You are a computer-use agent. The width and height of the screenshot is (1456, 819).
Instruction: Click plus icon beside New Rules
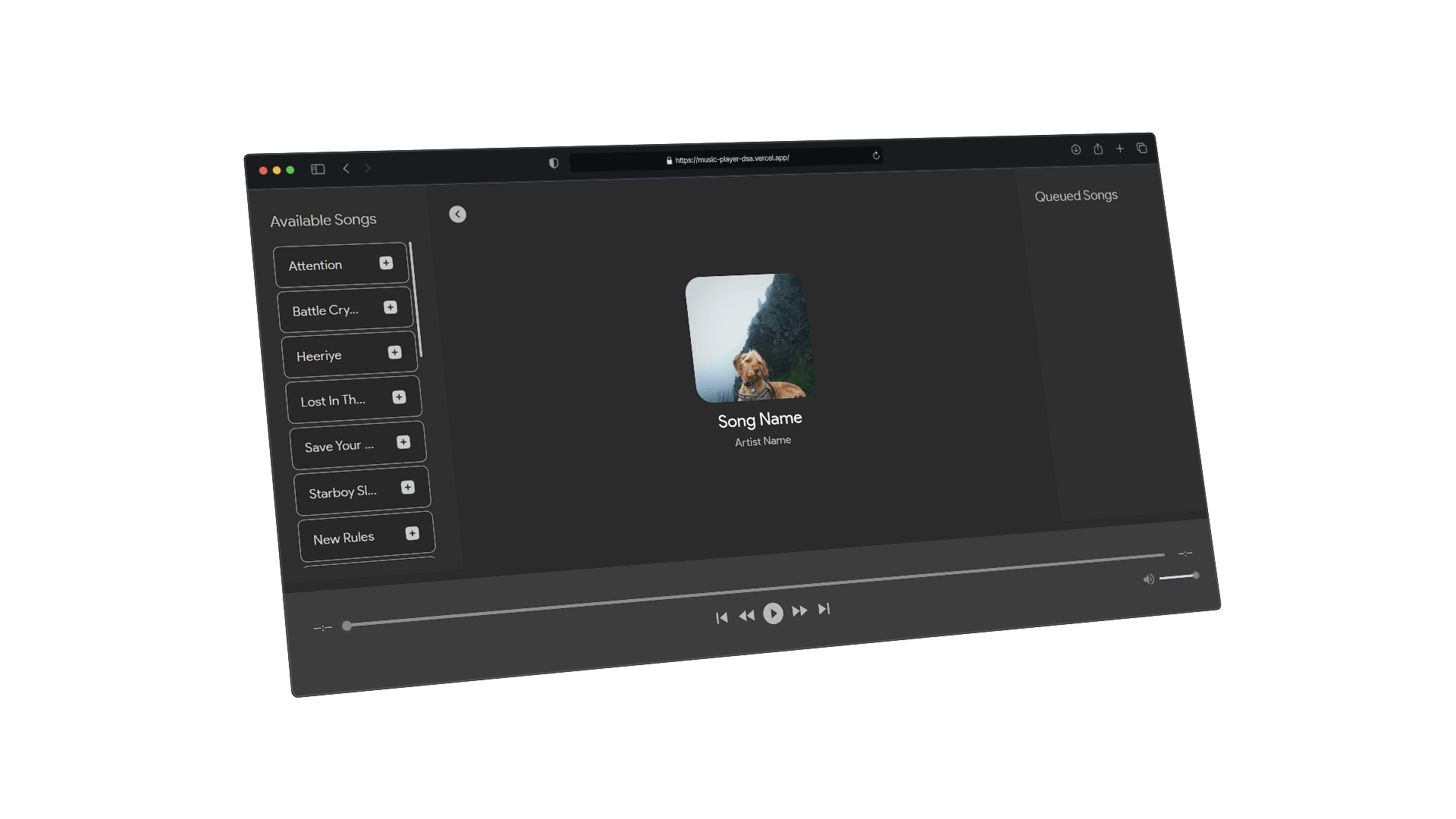pyautogui.click(x=412, y=533)
